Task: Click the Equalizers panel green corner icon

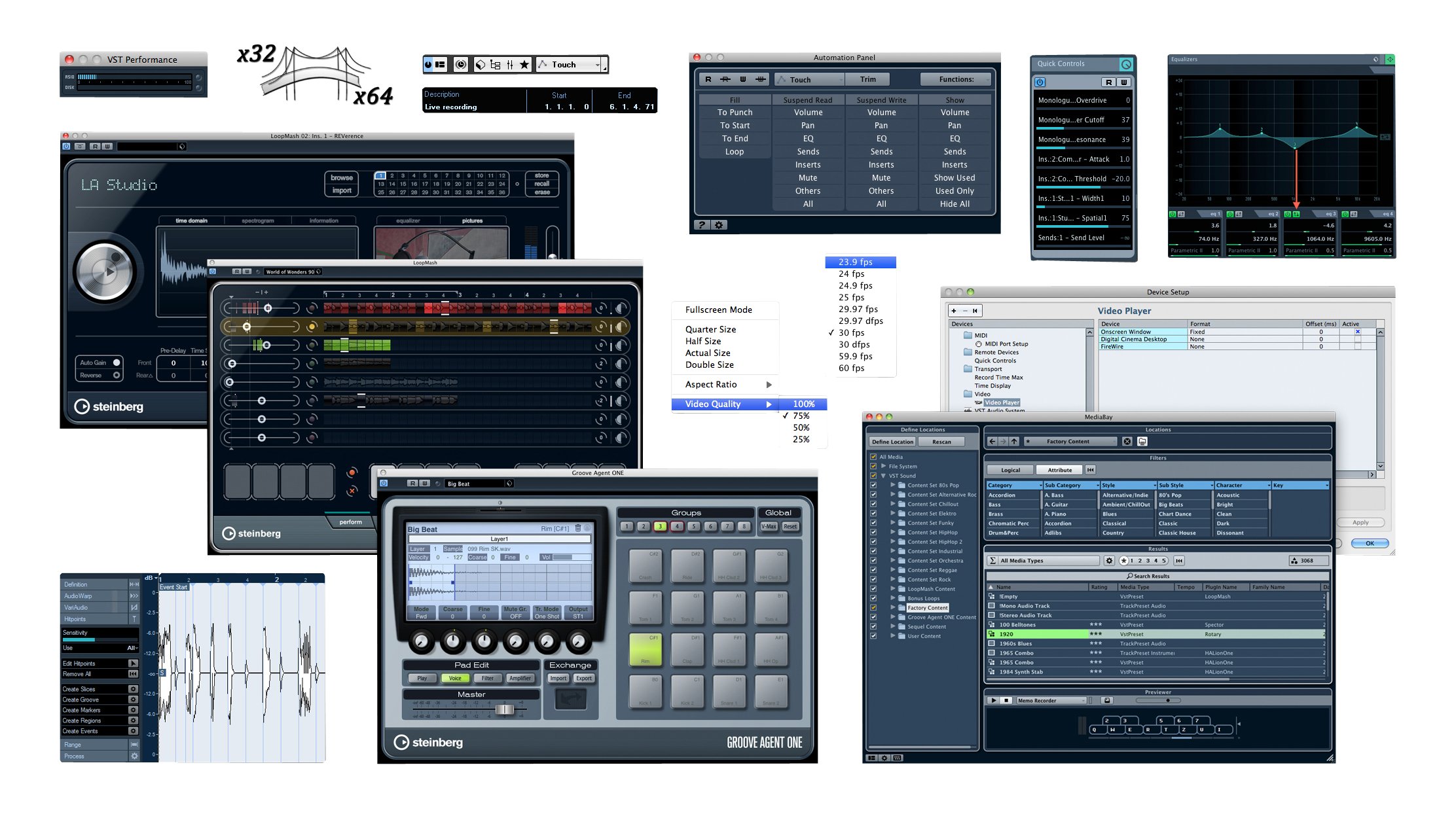Action: tap(1390, 60)
